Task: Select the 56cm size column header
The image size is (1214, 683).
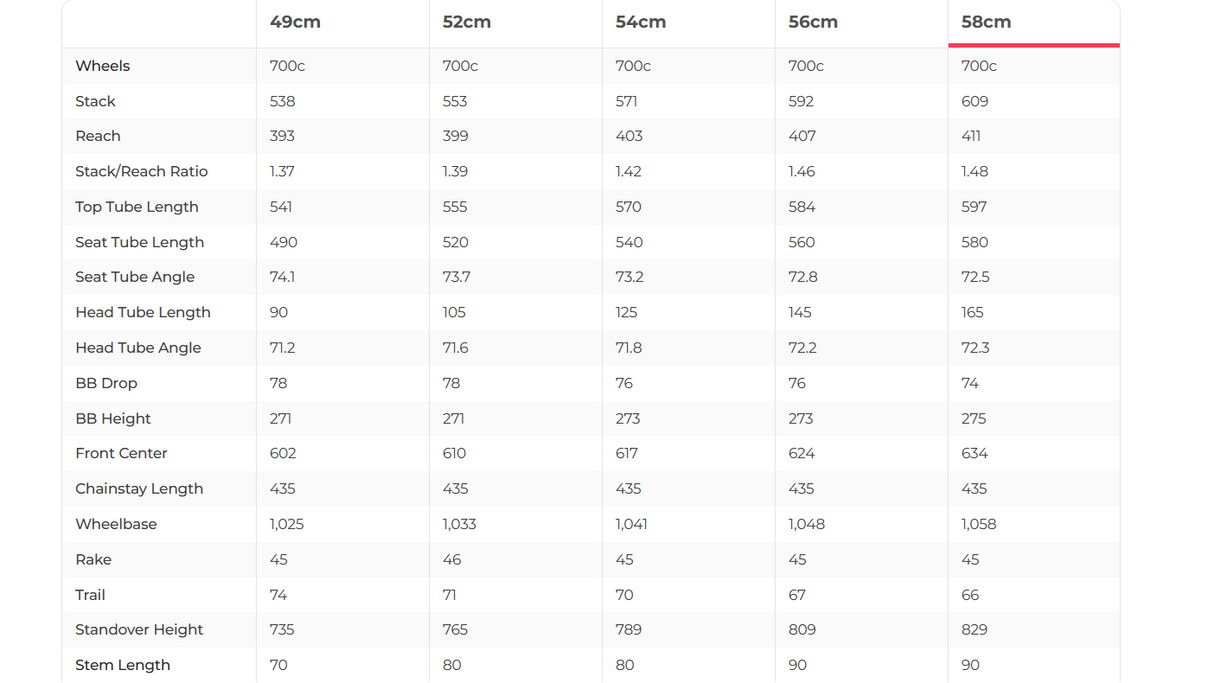Action: tap(813, 22)
